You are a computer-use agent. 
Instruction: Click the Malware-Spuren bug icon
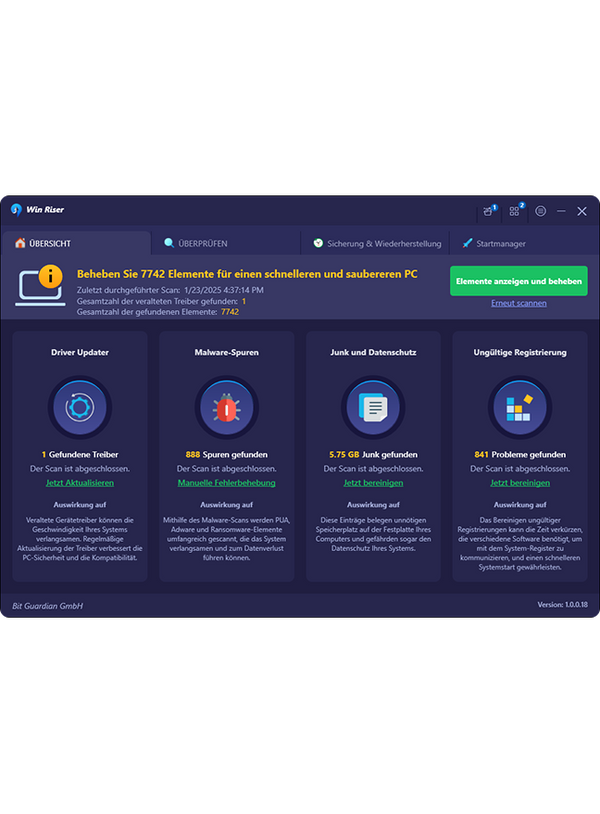[x=226, y=407]
